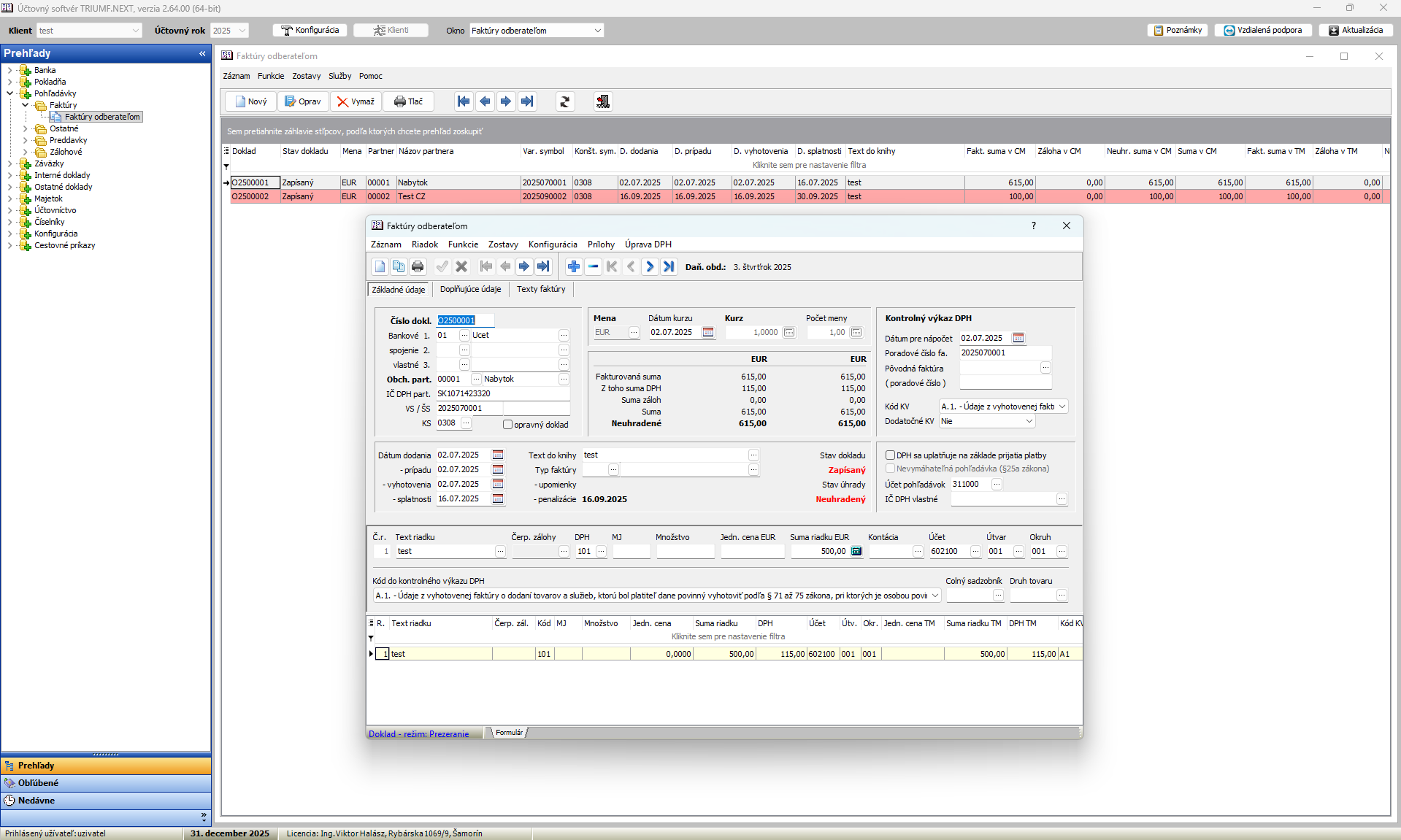
Task: Open the Dodatočné KV dropdown
Action: 1029,421
